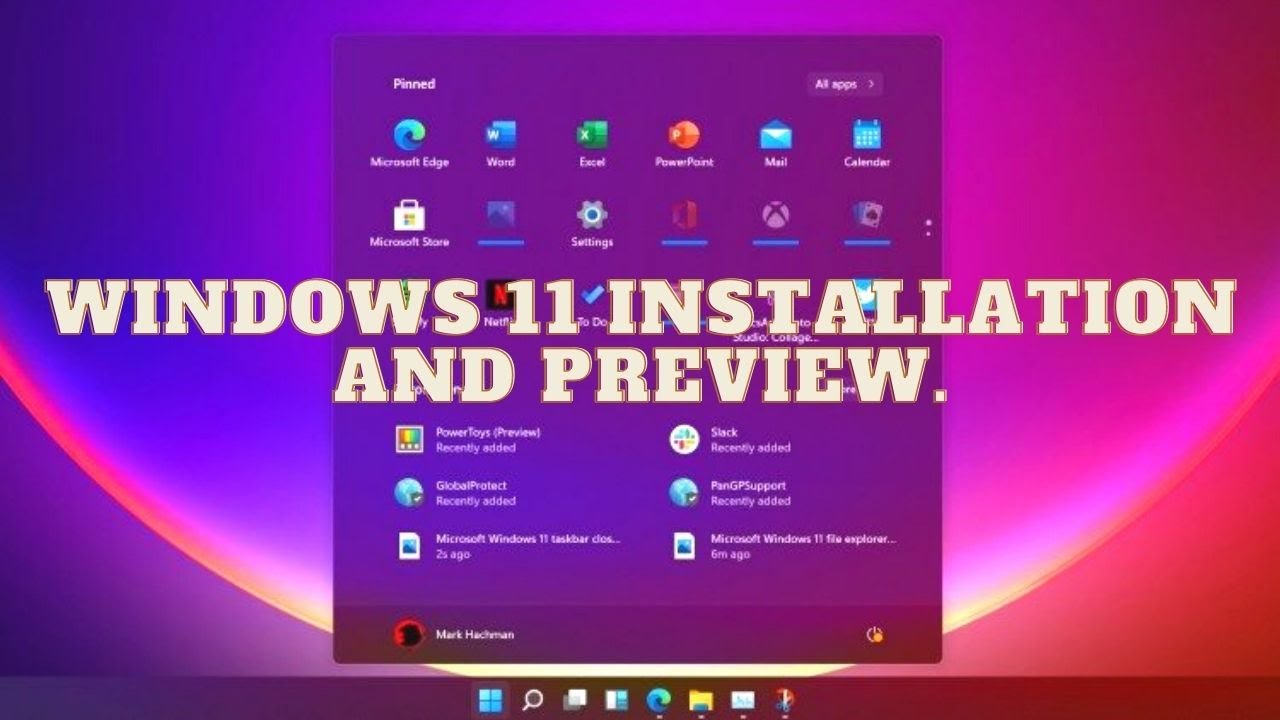Screen dimensions: 1280x720
Task: Open the Windows 11 file explorer image file
Action: click(784, 546)
